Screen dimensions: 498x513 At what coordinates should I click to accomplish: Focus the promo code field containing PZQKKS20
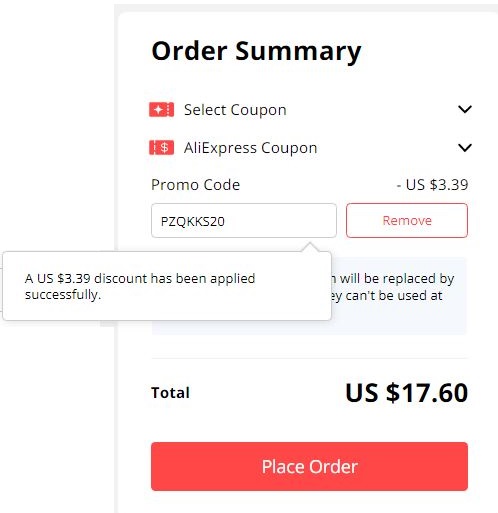[x=244, y=220]
